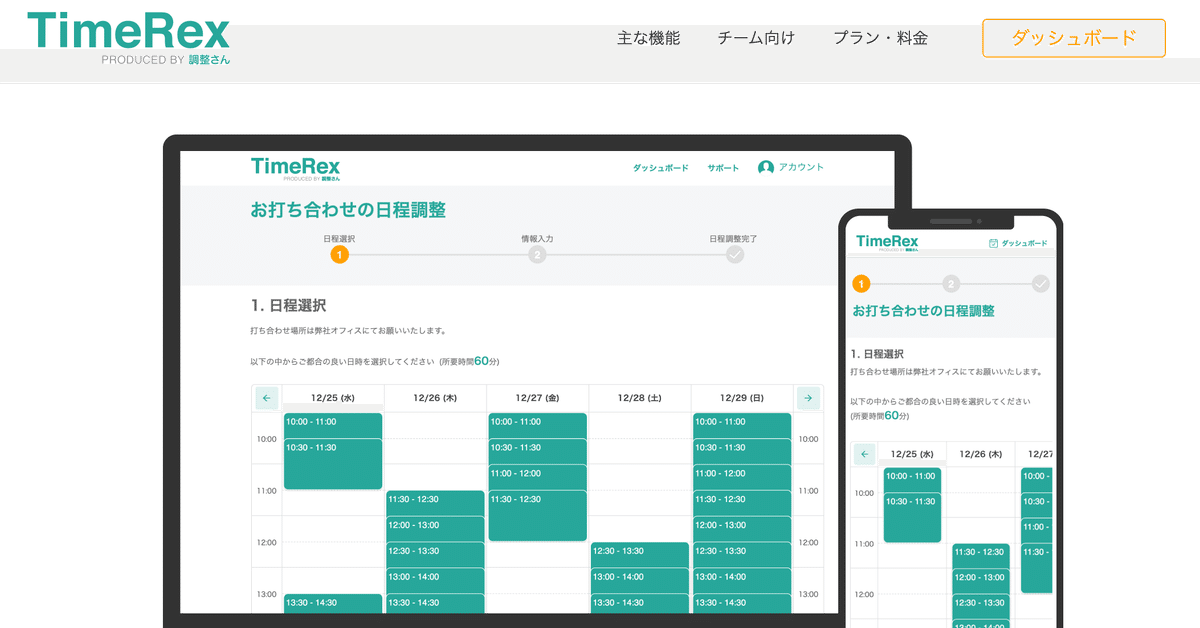Select step 2 circle on phone progress bar

951,284
